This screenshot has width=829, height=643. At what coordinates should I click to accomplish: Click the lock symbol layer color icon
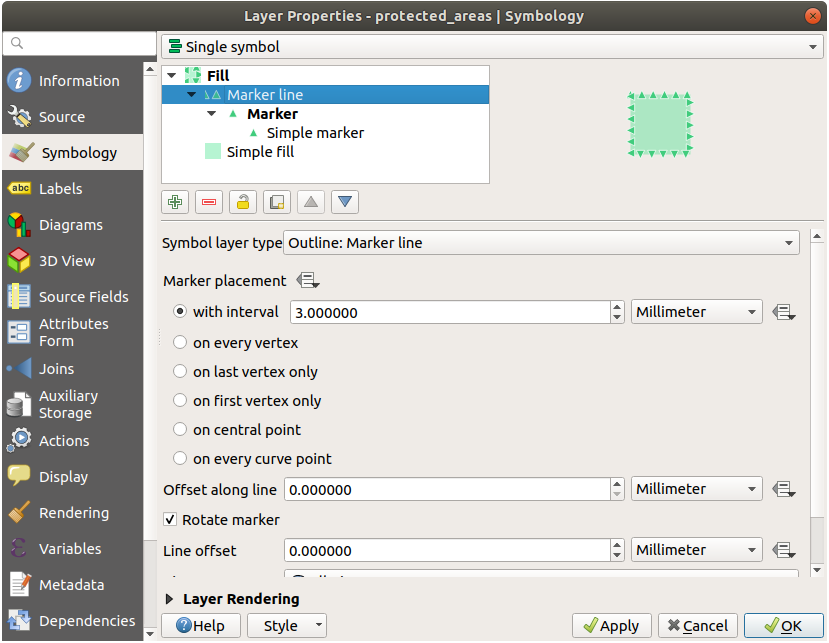[242, 202]
